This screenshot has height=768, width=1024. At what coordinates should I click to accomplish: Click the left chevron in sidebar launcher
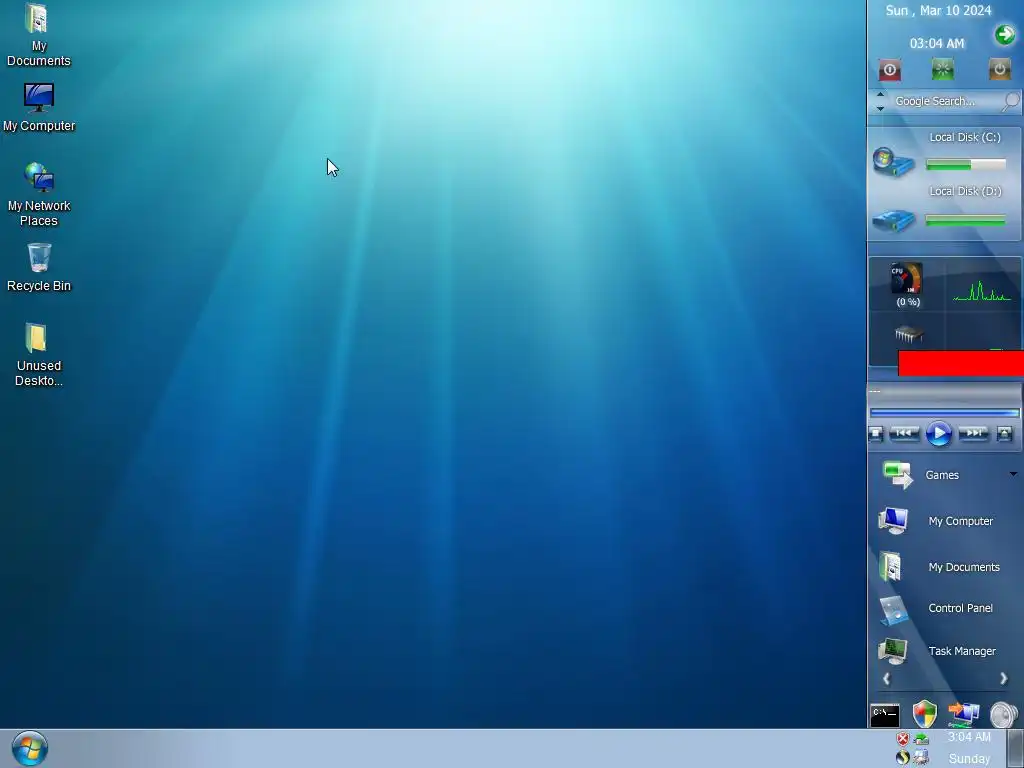point(886,679)
